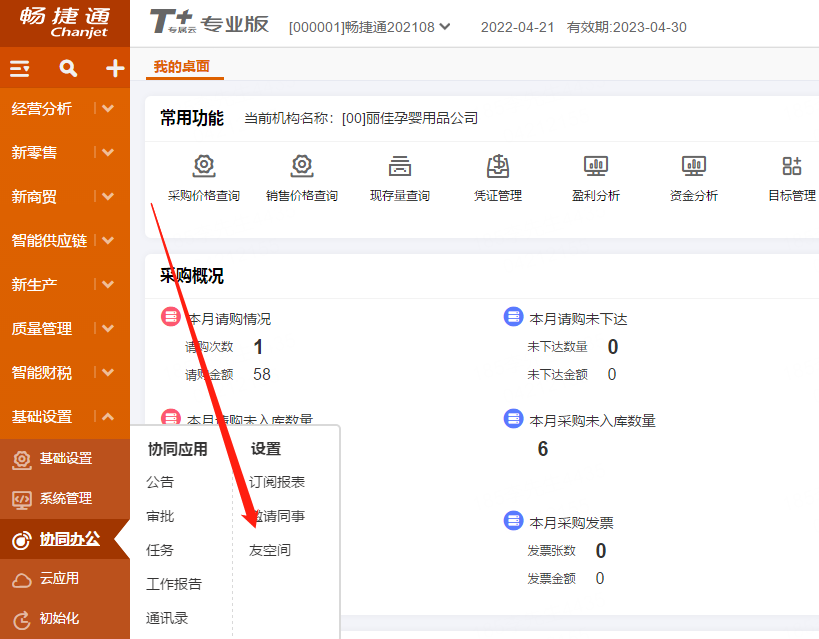The image size is (819, 639).
Task: Open 盈利分析 shortcut icon
Action: pyautogui.click(x=596, y=166)
